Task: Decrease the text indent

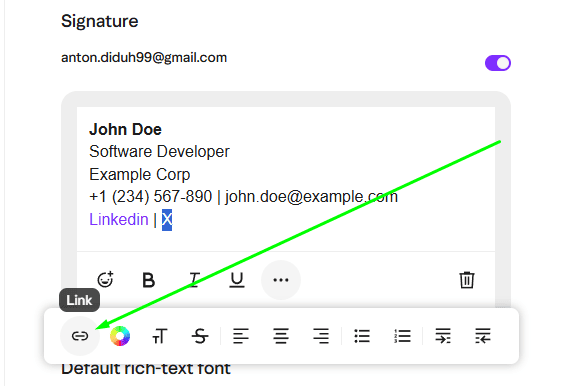Action: (x=483, y=336)
